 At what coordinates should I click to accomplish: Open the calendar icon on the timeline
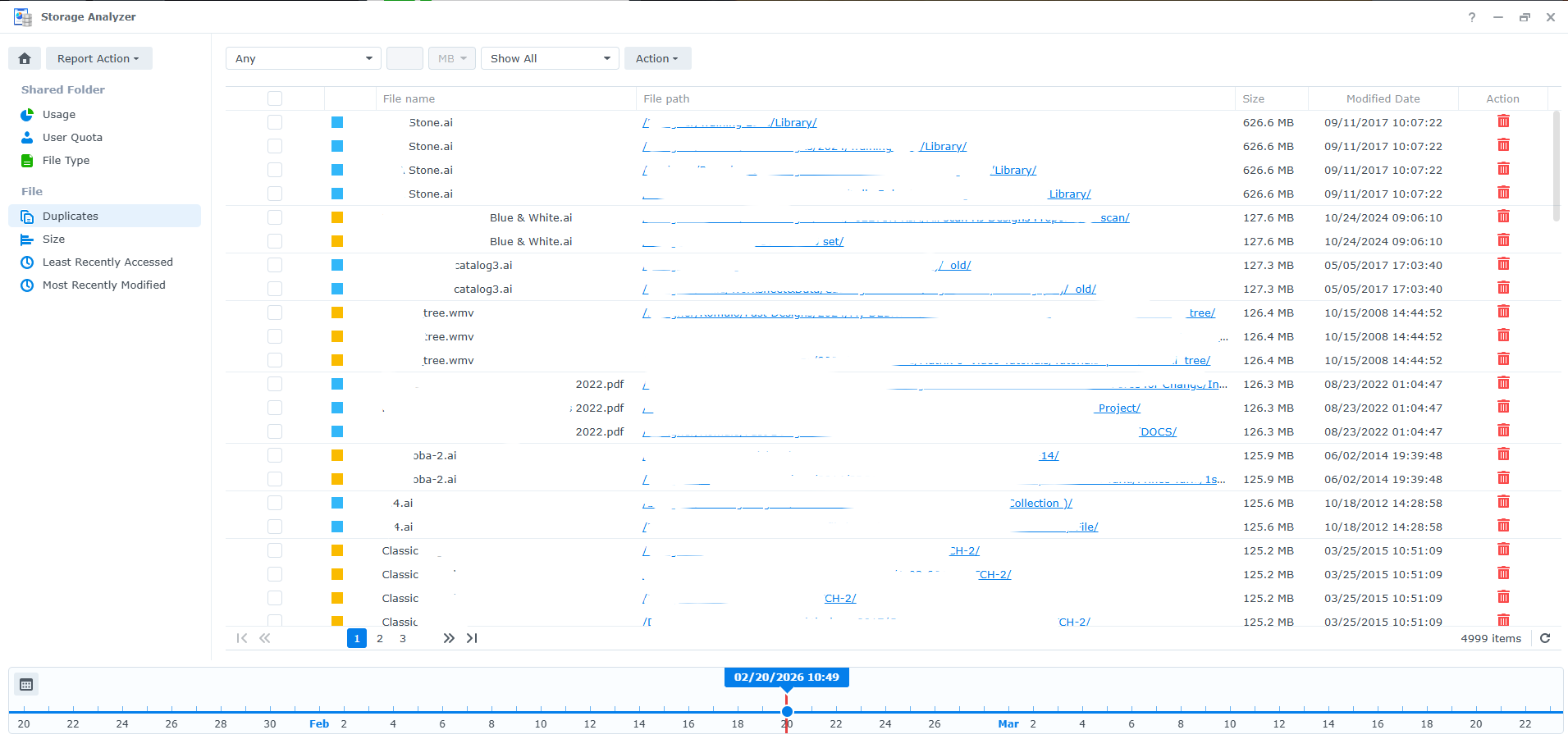coord(26,684)
